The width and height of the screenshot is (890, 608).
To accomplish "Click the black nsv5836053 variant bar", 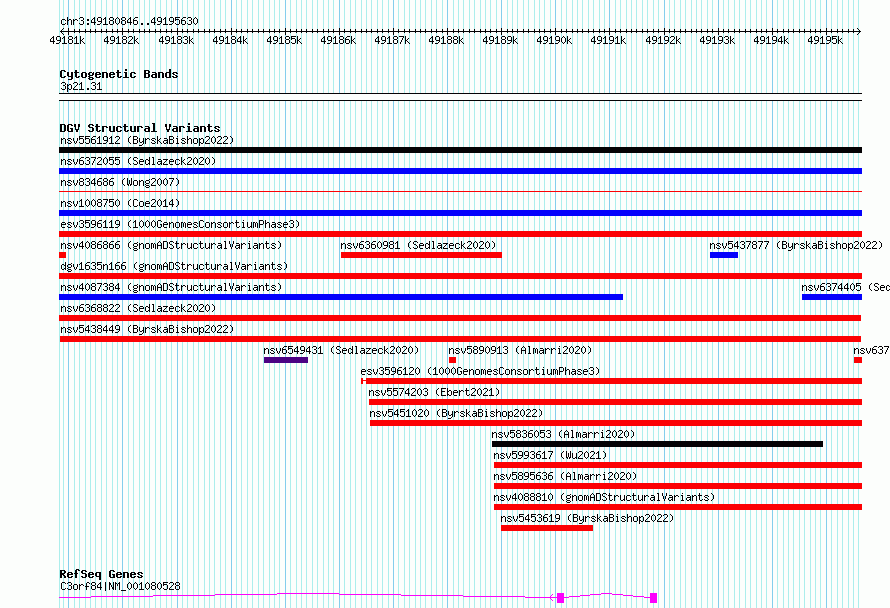I will (x=657, y=444).
